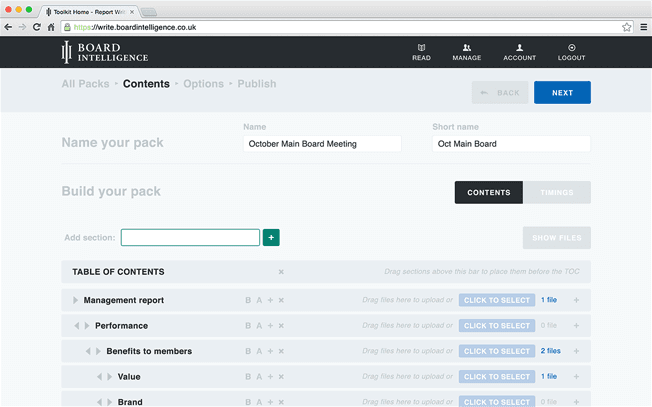Go to Options breadcrumb step
652x407 pixels.
pyautogui.click(x=203, y=84)
